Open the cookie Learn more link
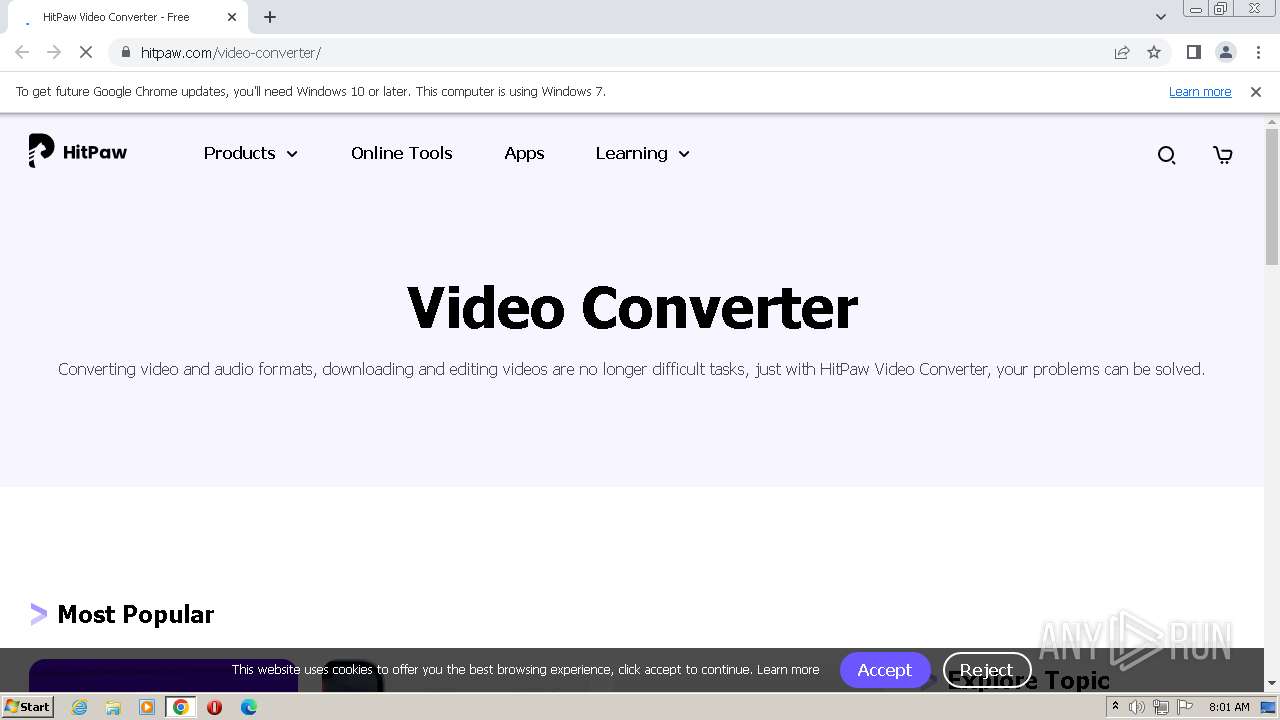The height and width of the screenshot is (720, 1280). [788, 670]
